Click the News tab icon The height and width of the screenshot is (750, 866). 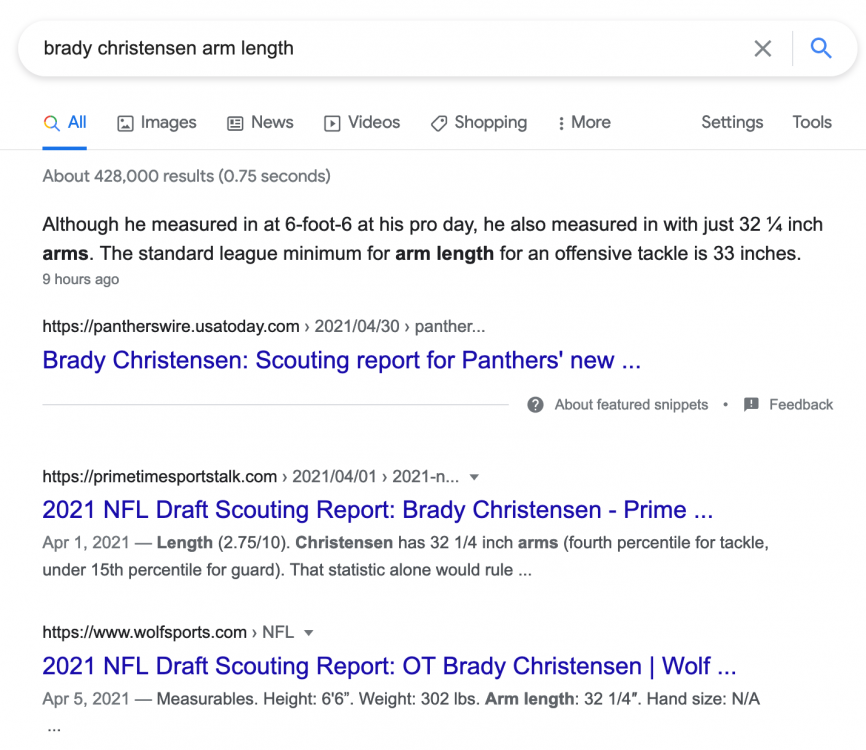pos(236,123)
